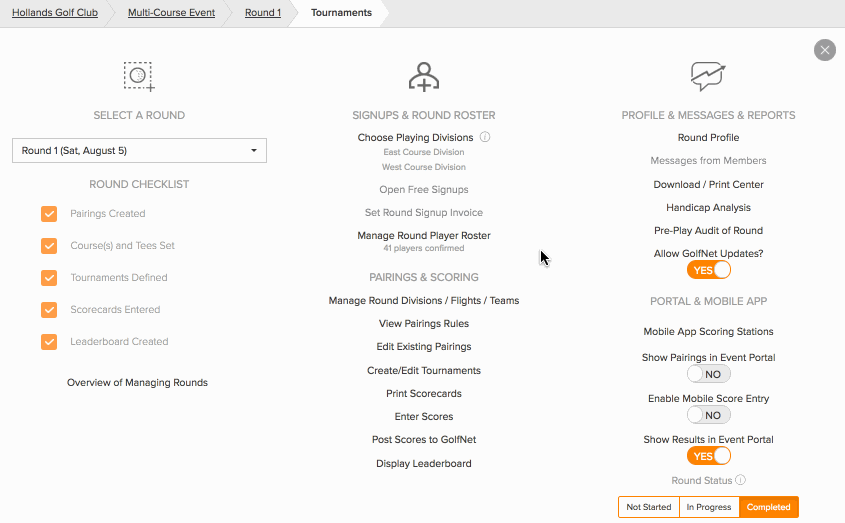Navigate to Round 1 breadcrumb

click(263, 12)
